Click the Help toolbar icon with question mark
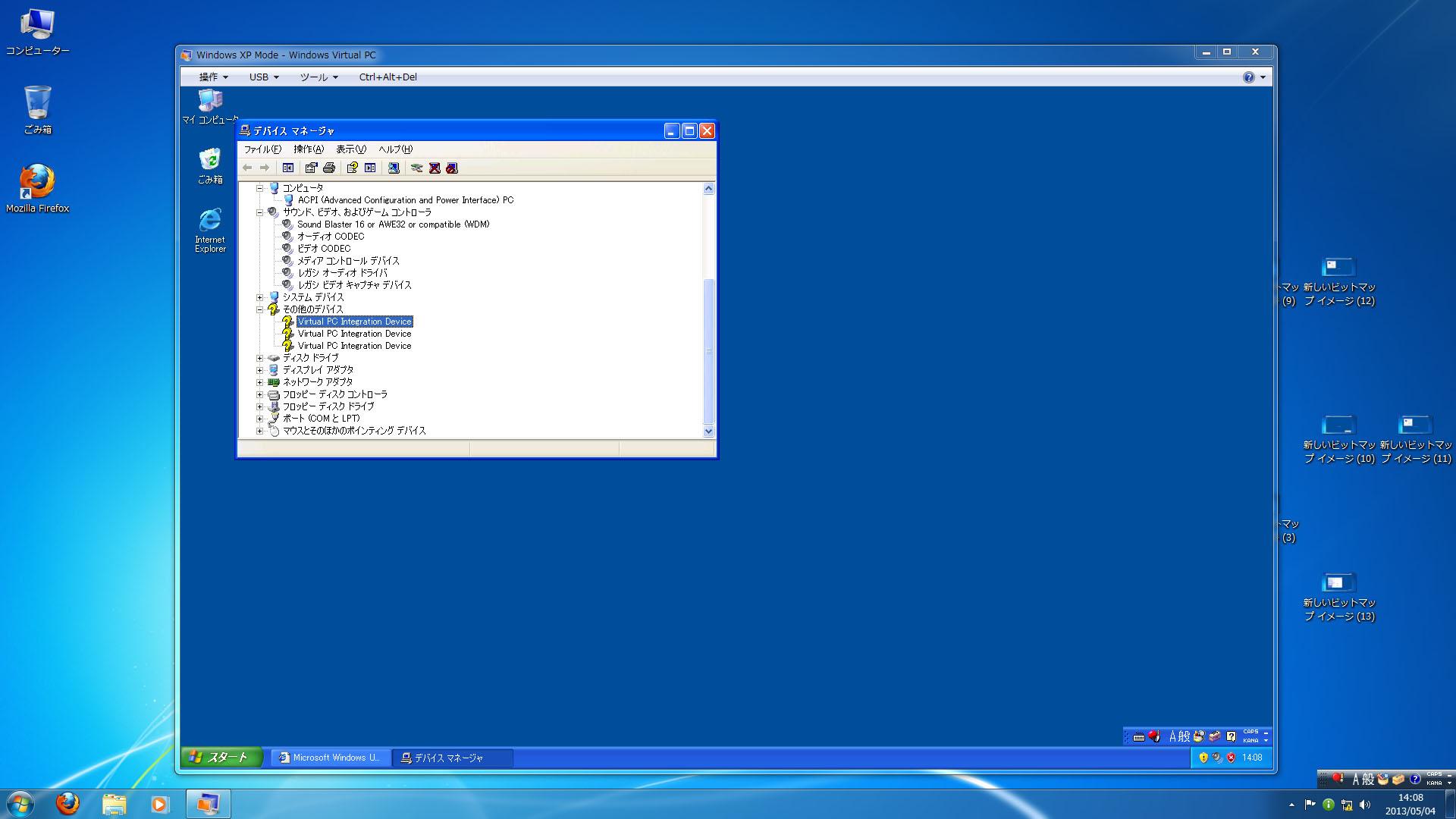1456x819 pixels. point(352,168)
